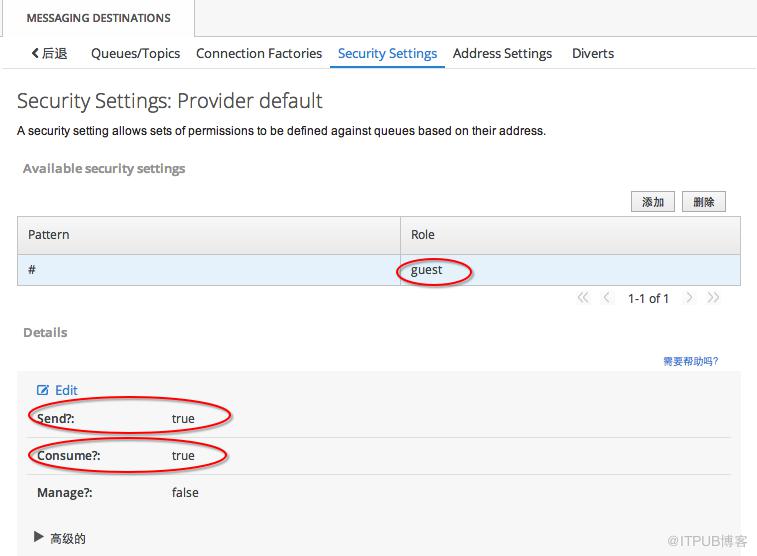Click the 删除 delete button
This screenshot has height=556, width=757.
point(703,202)
